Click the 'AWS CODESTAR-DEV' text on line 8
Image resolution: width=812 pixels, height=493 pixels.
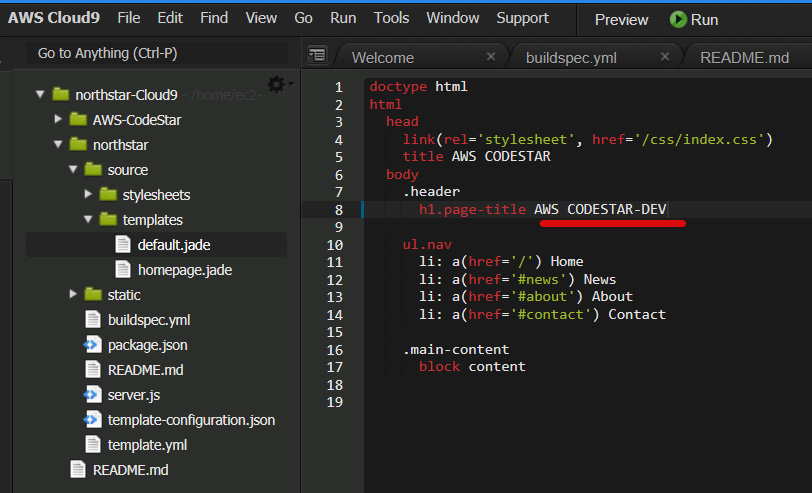click(600, 209)
